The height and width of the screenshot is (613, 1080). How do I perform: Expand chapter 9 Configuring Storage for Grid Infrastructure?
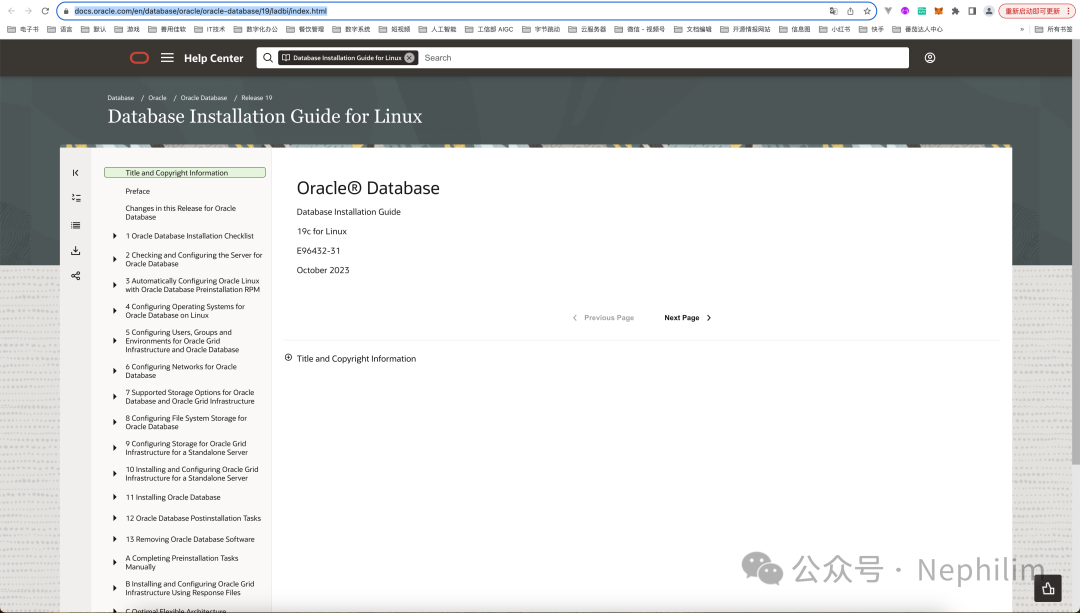pyautogui.click(x=114, y=448)
